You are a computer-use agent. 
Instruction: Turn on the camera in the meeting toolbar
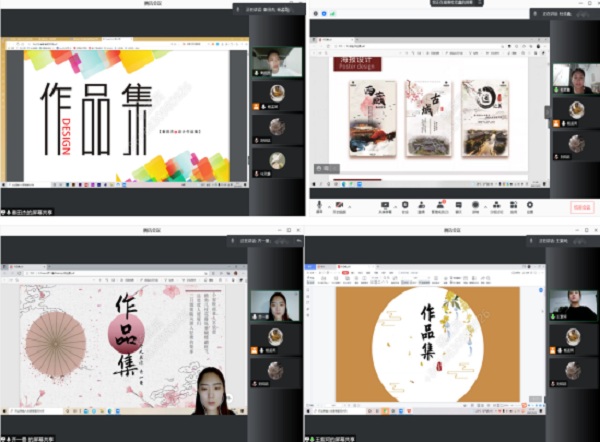pos(339,207)
